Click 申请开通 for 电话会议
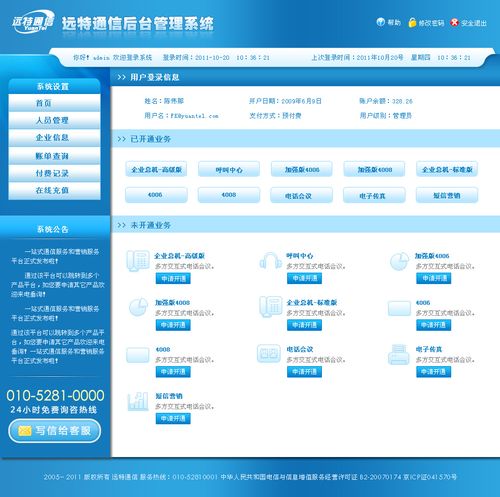 click(x=305, y=372)
